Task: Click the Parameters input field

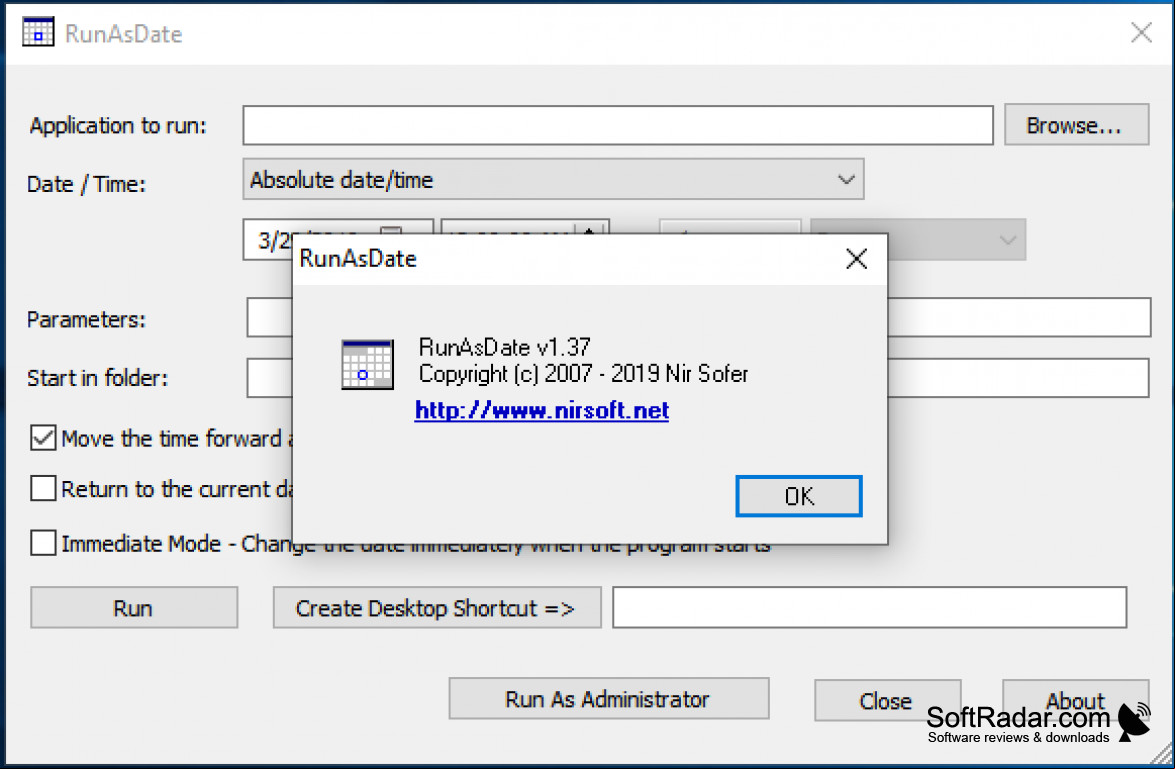Action: 1019,317
